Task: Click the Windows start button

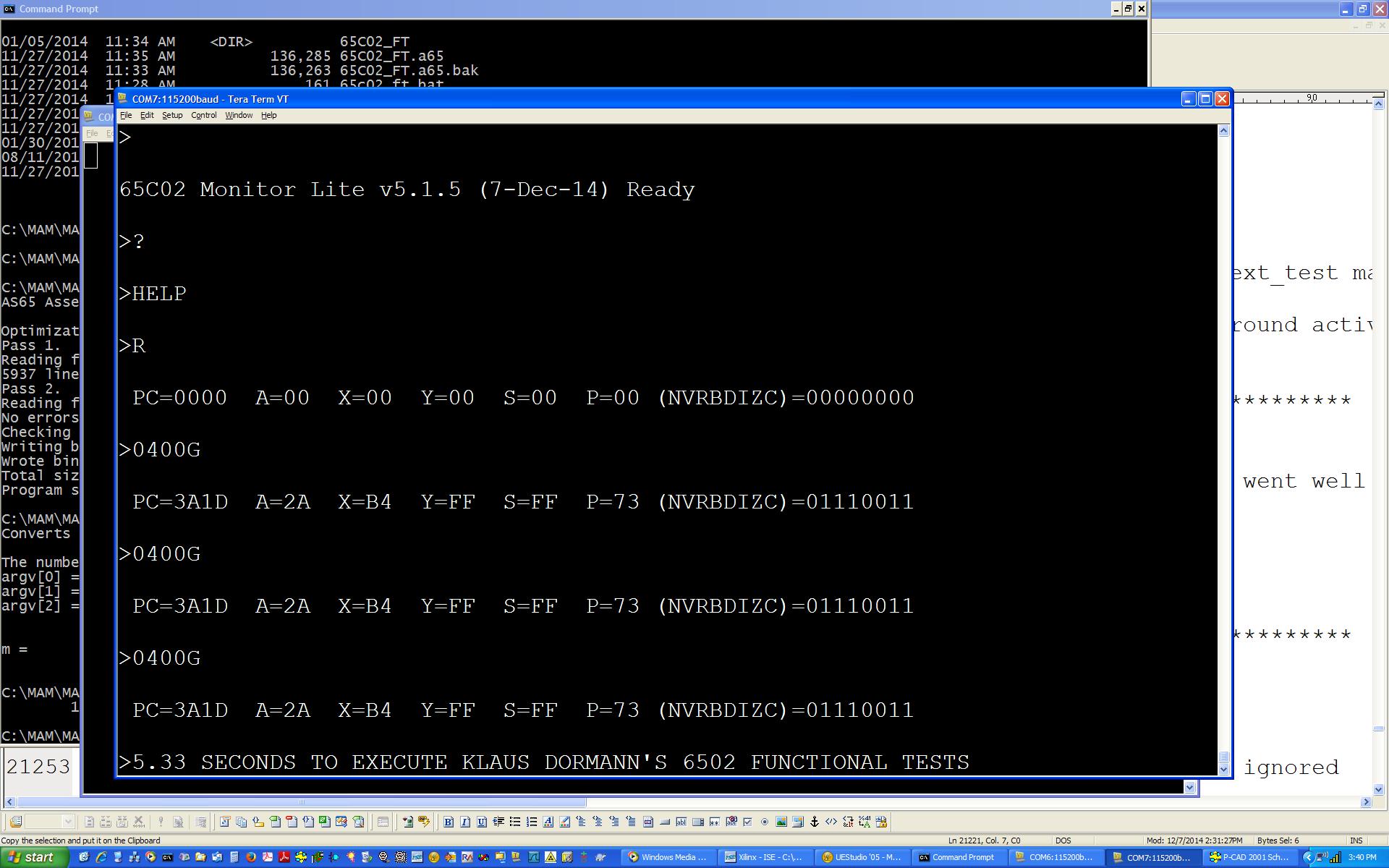Action: pos(35,857)
